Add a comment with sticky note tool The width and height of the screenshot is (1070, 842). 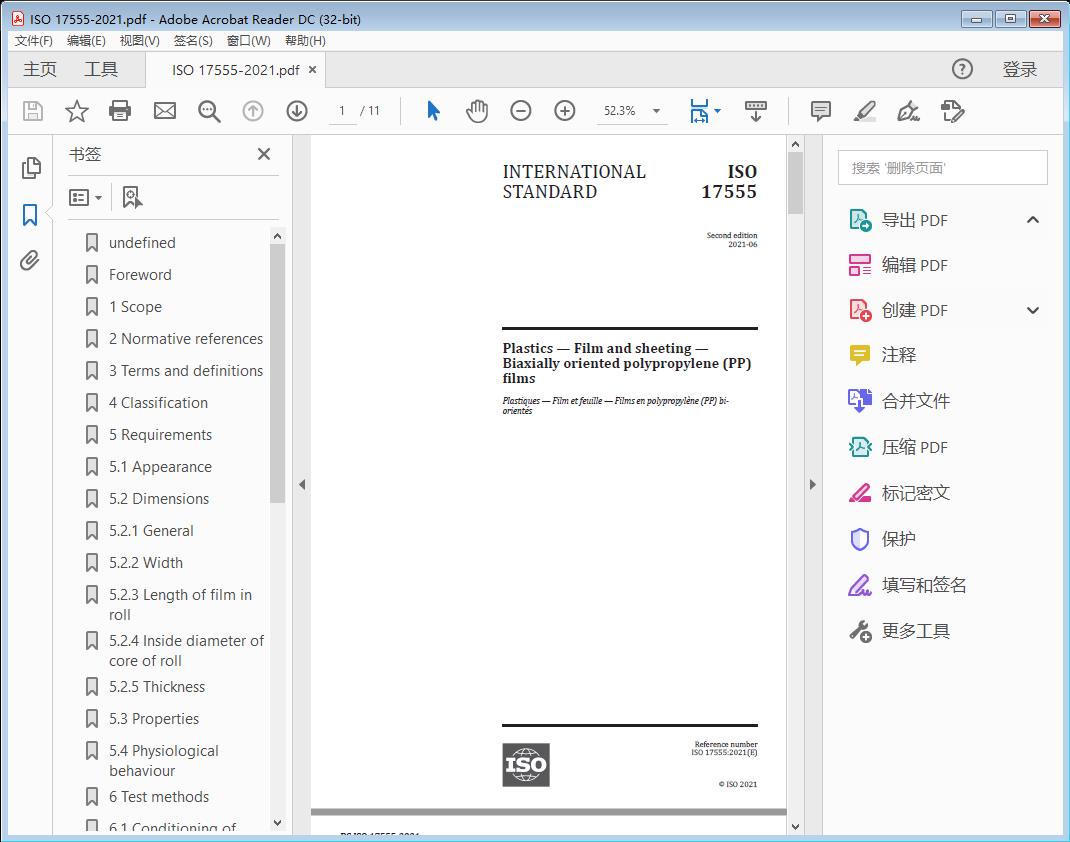[x=821, y=111]
